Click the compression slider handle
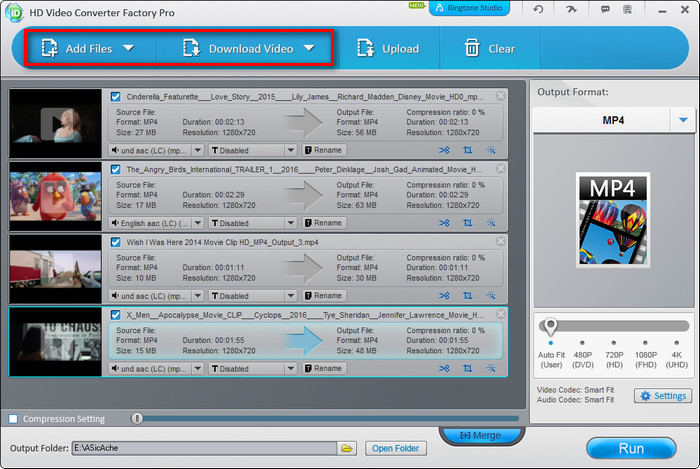This screenshot has height=469, width=700. (x=137, y=419)
